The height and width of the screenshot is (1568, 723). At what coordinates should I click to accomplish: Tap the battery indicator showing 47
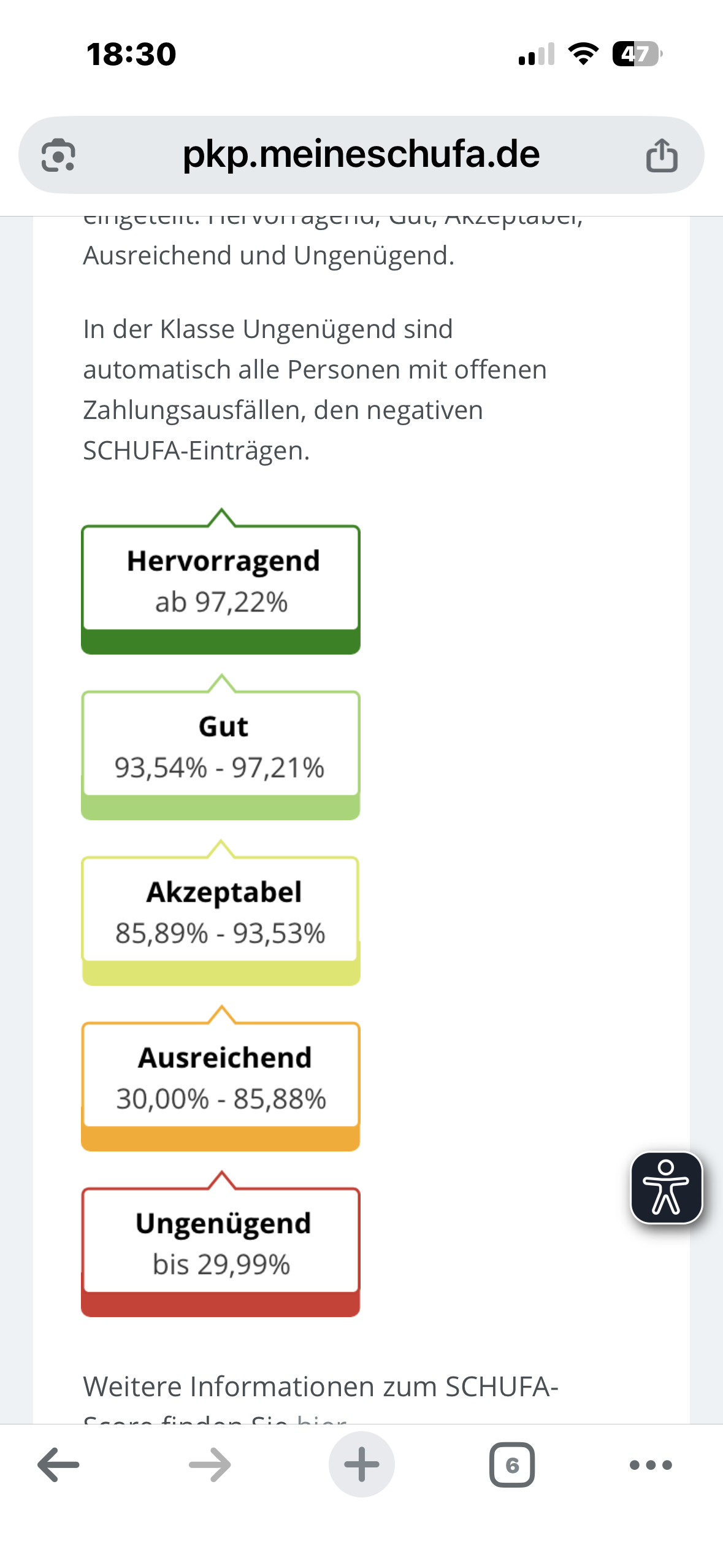coord(637,54)
